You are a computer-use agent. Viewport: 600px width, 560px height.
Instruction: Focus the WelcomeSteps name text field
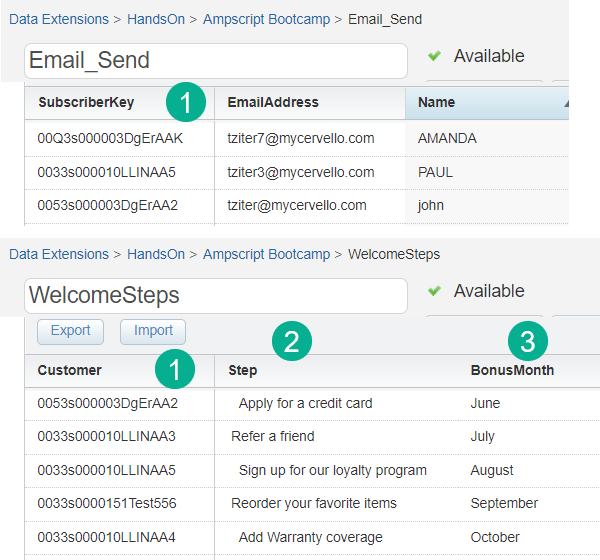point(215,296)
